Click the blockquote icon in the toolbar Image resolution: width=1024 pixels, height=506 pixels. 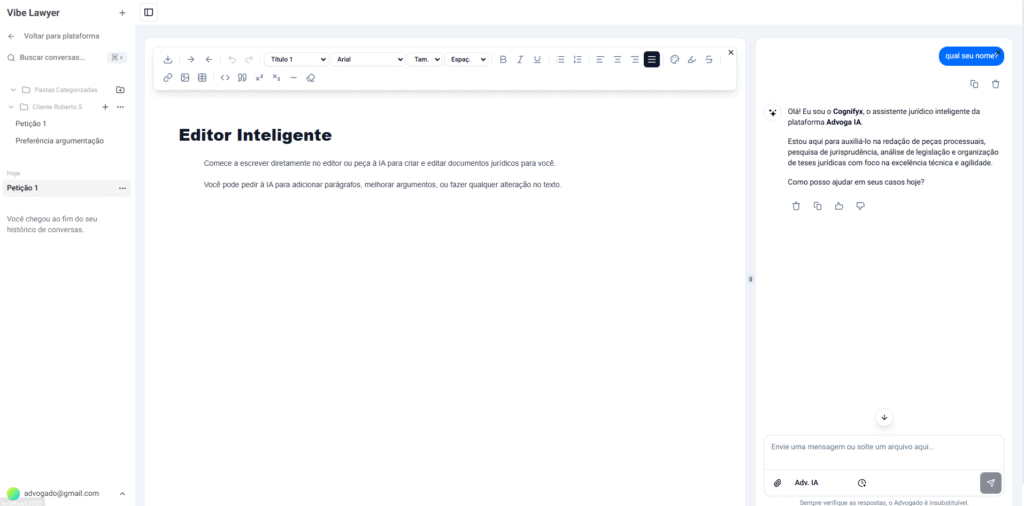[242, 78]
